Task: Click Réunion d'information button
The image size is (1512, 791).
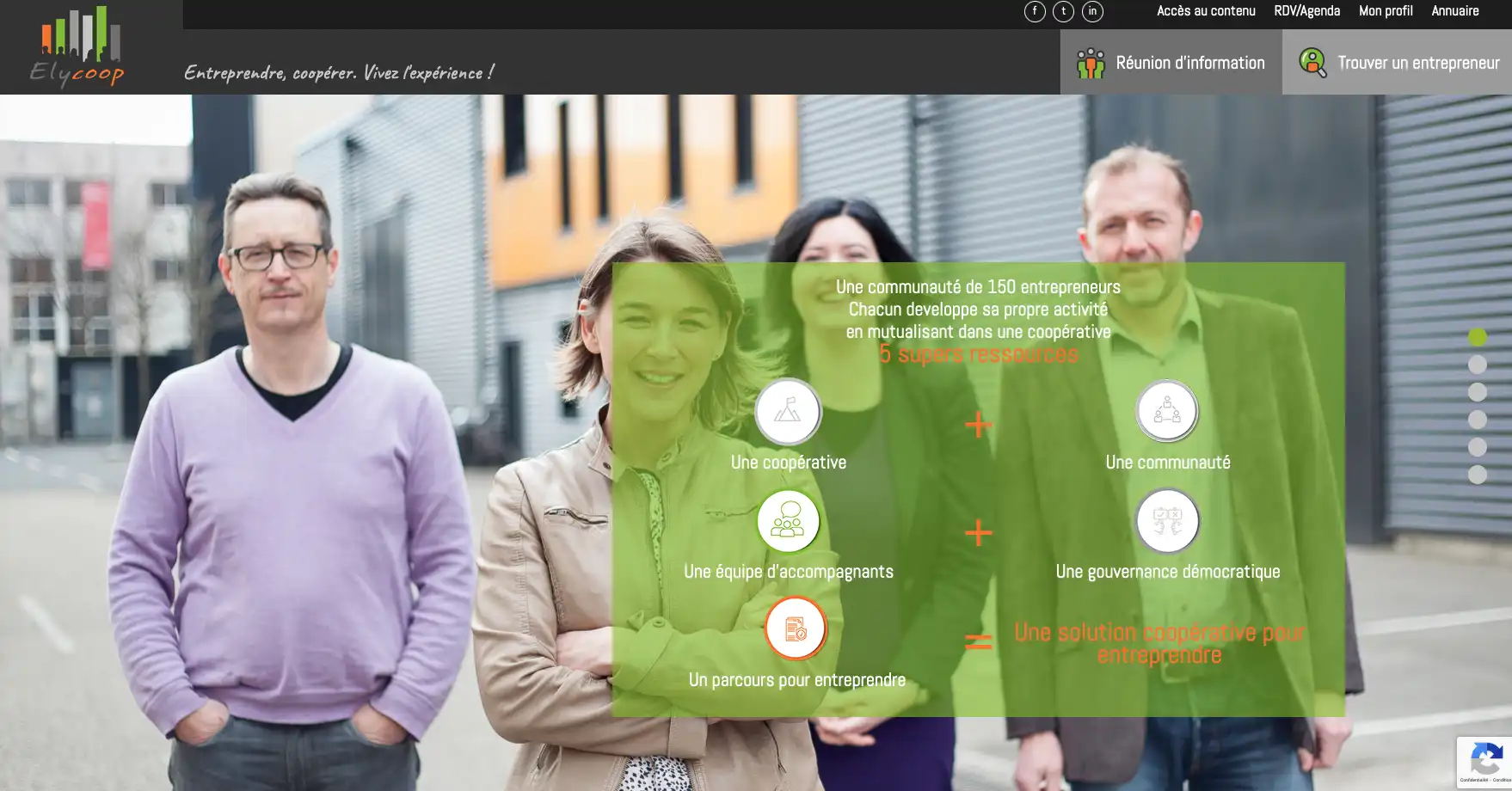Action: (x=1171, y=62)
